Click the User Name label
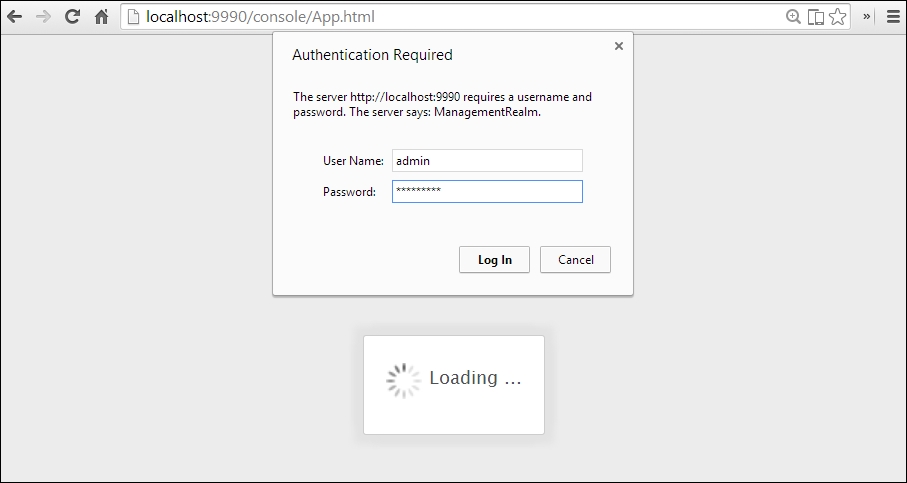907x483 pixels. 353,161
